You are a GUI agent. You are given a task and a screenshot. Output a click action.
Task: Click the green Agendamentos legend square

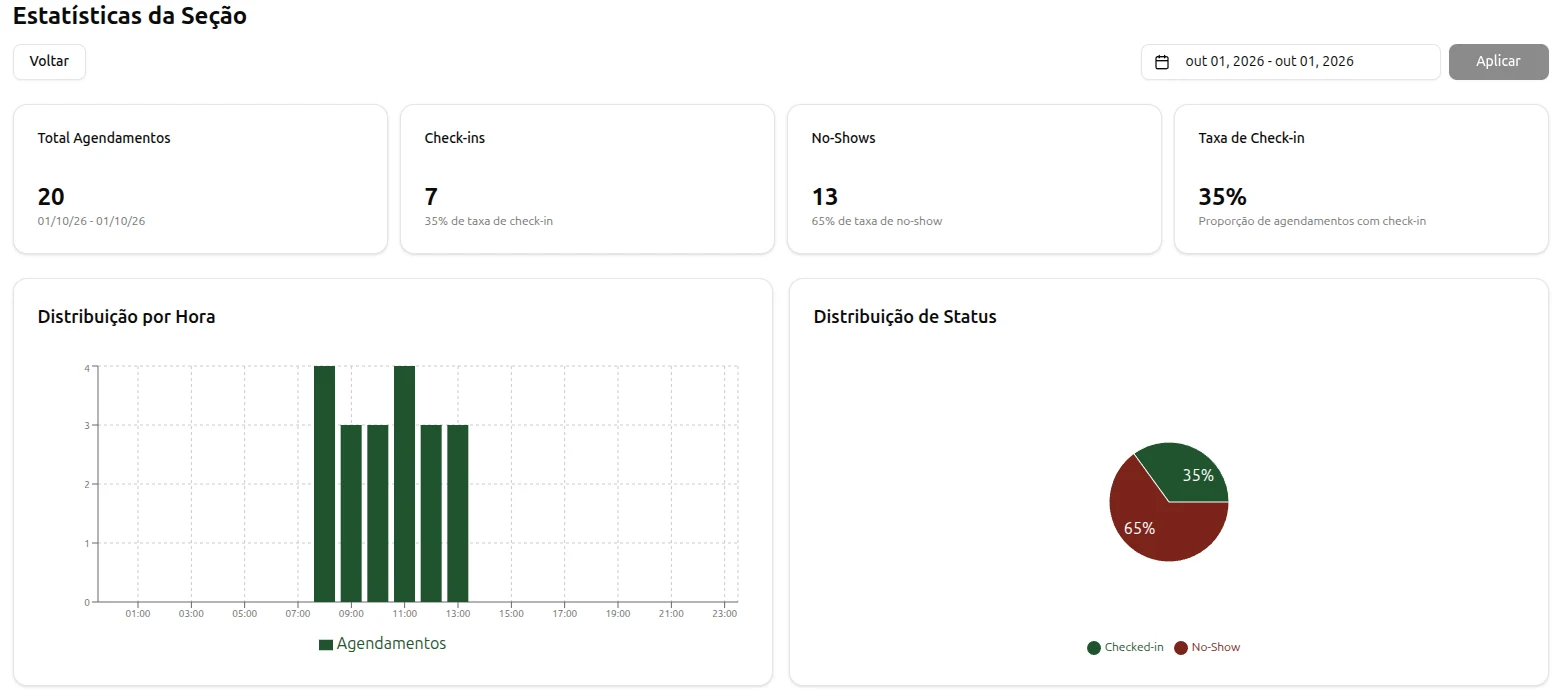326,645
